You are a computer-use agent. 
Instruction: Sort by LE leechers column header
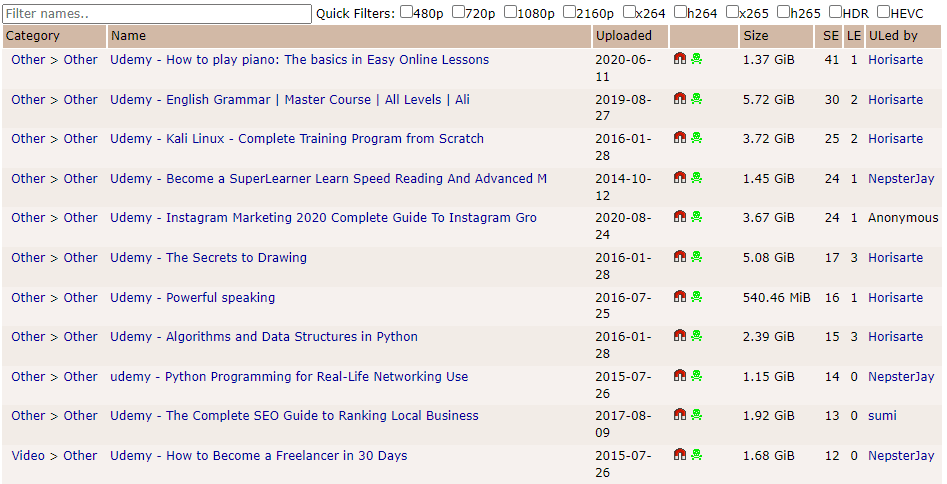853,36
